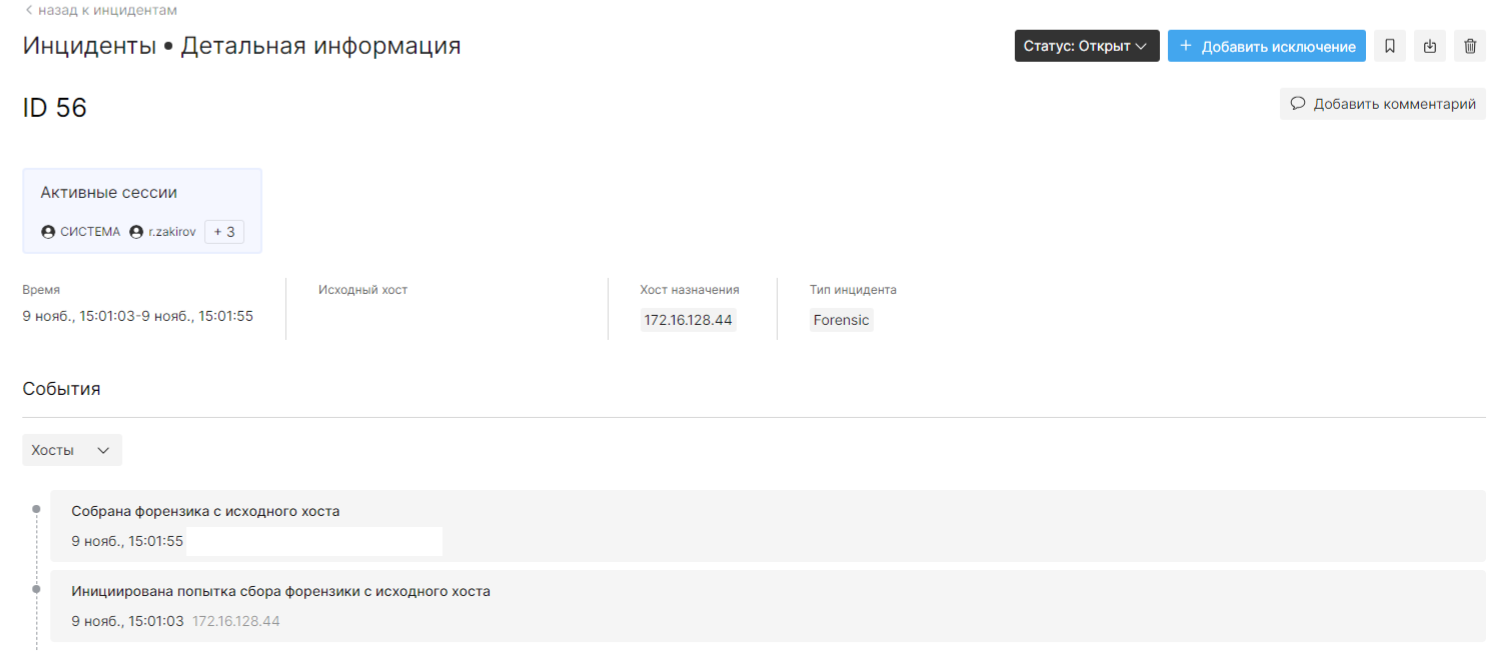Click the 'ID 56' heading

[x=55, y=108]
